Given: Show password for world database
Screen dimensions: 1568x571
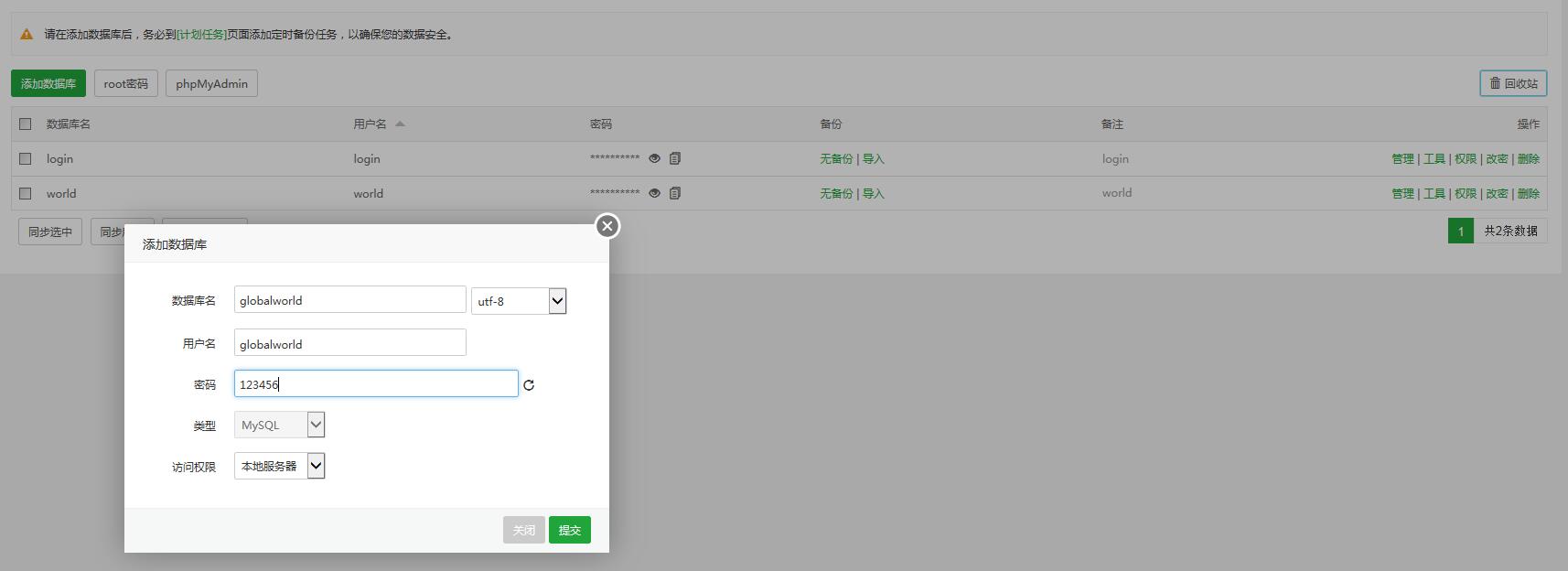Looking at the screenshot, I should click(x=654, y=193).
